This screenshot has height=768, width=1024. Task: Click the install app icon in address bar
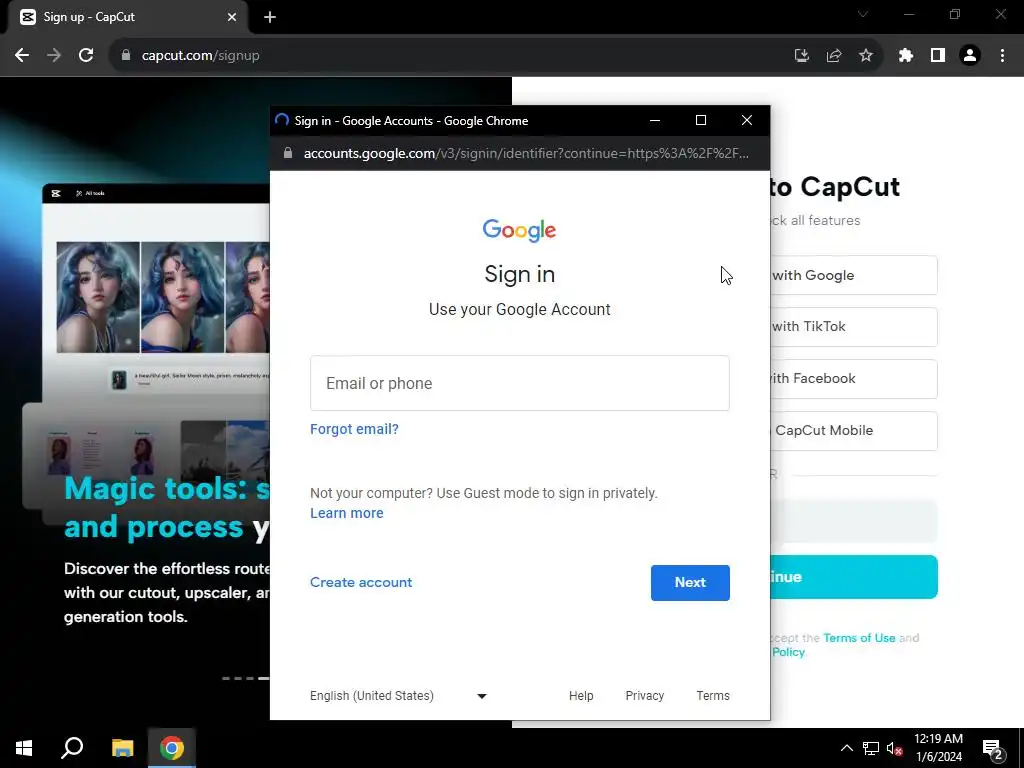(x=801, y=56)
